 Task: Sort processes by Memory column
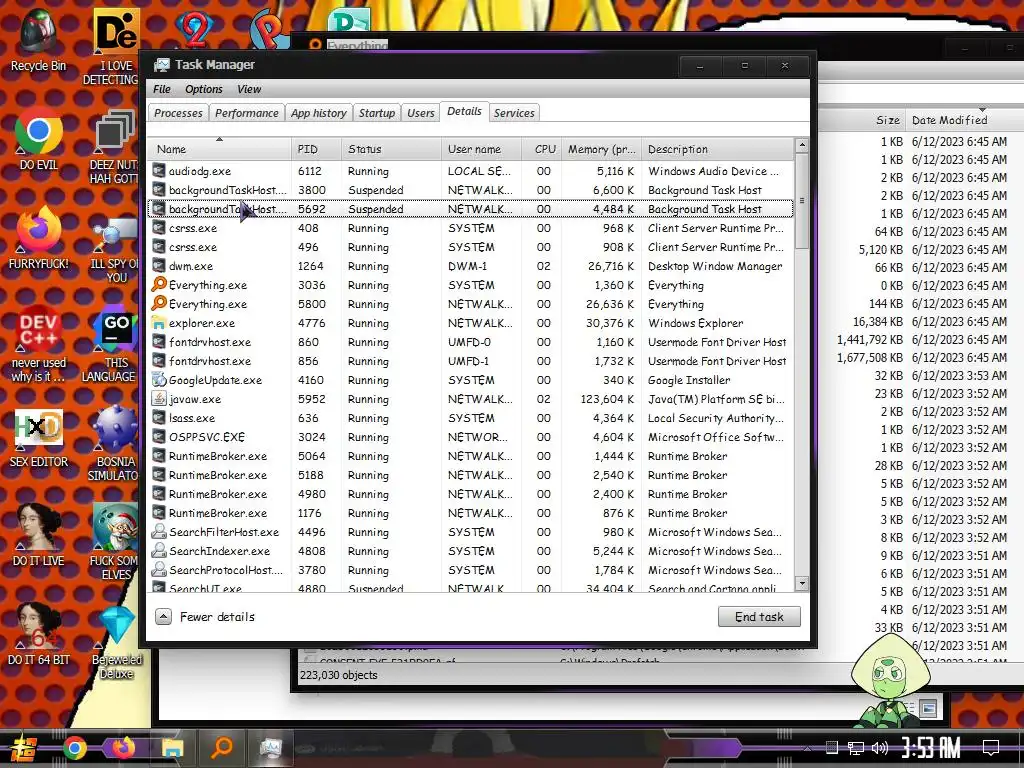coord(601,149)
